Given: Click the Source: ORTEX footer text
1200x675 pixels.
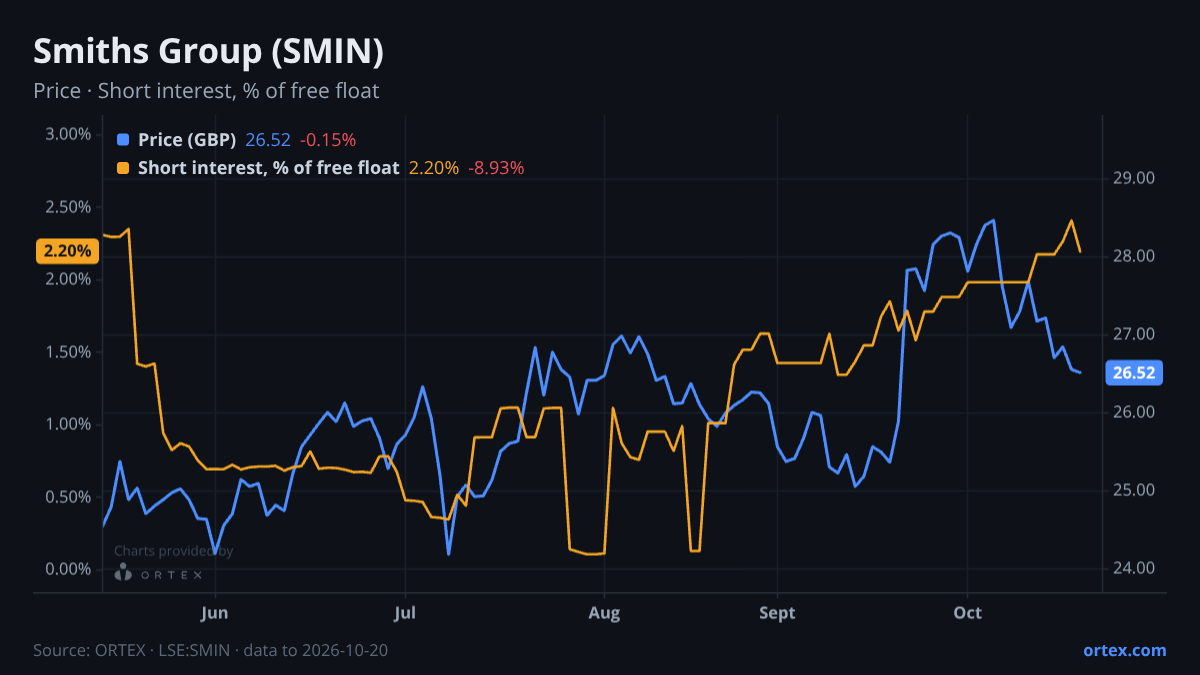Looking at the screenshot, I should pyautogui.click(x=210, y=650).
